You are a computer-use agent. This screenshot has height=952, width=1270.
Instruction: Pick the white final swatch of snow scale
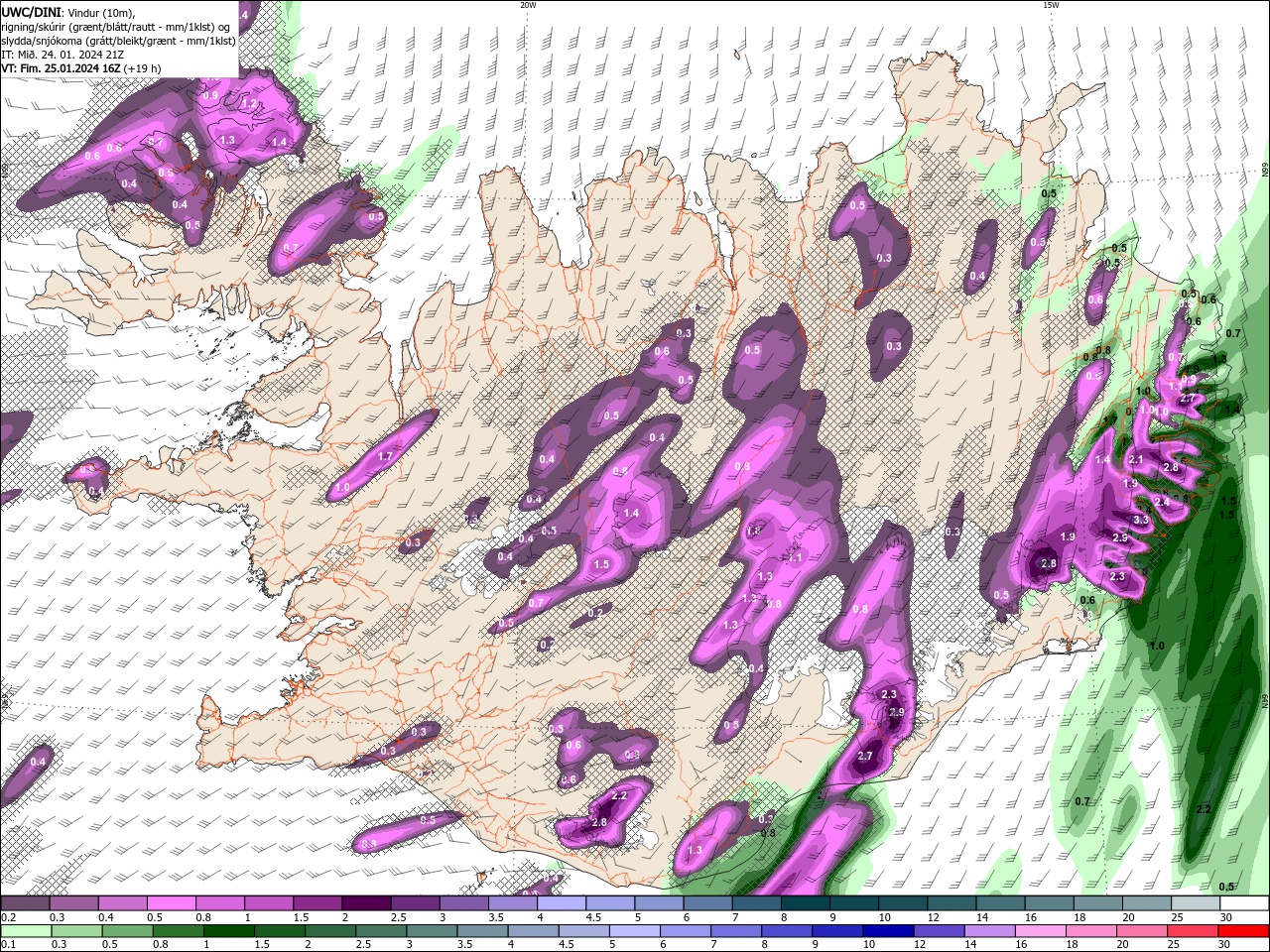(1244, 903)
